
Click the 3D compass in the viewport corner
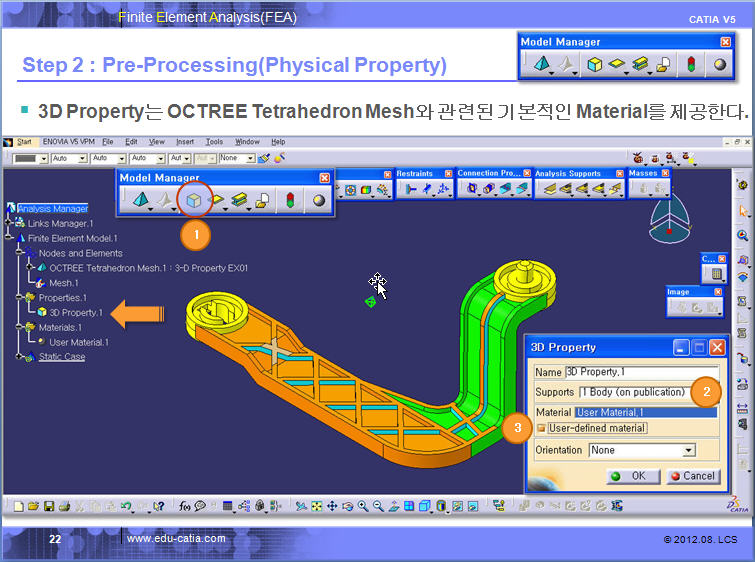coord(669,219)
